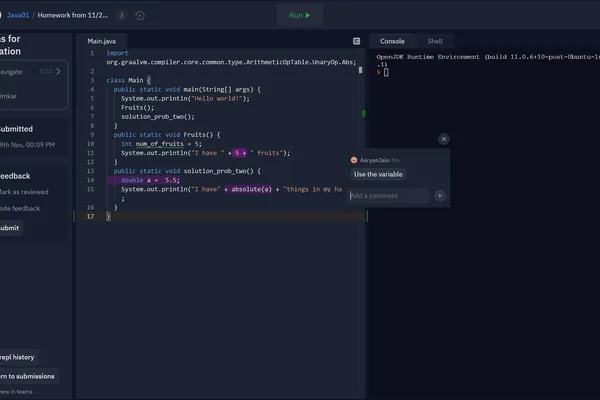Open the Java01 breadcrumb link
Image resolution: width=600 pixels, height=400 pixels.
[x=18, y=15]
